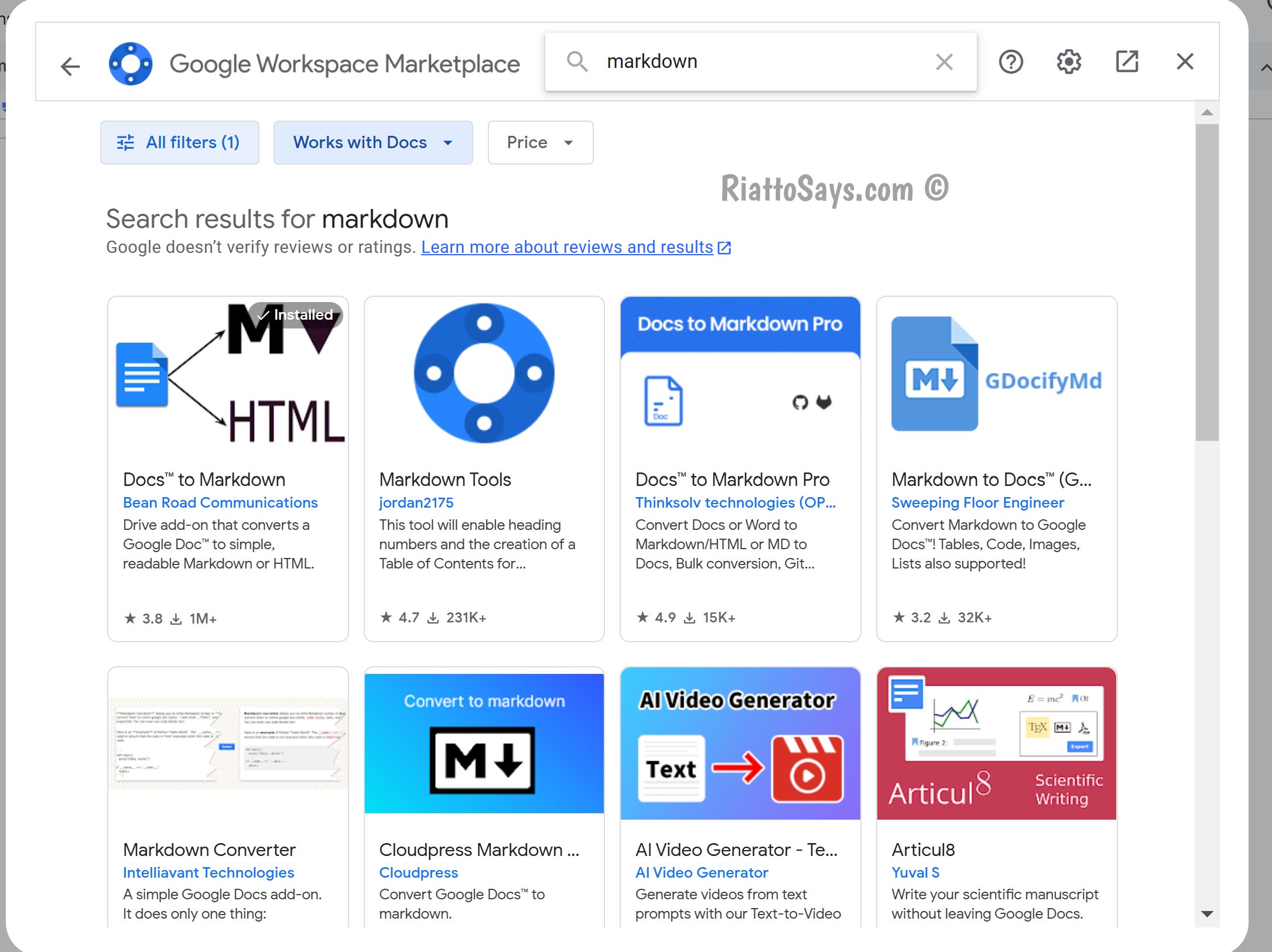Click the Google Workspace Marketplace logo
The height and width of the screenshot is (952, 1272).
pos(131,63)
